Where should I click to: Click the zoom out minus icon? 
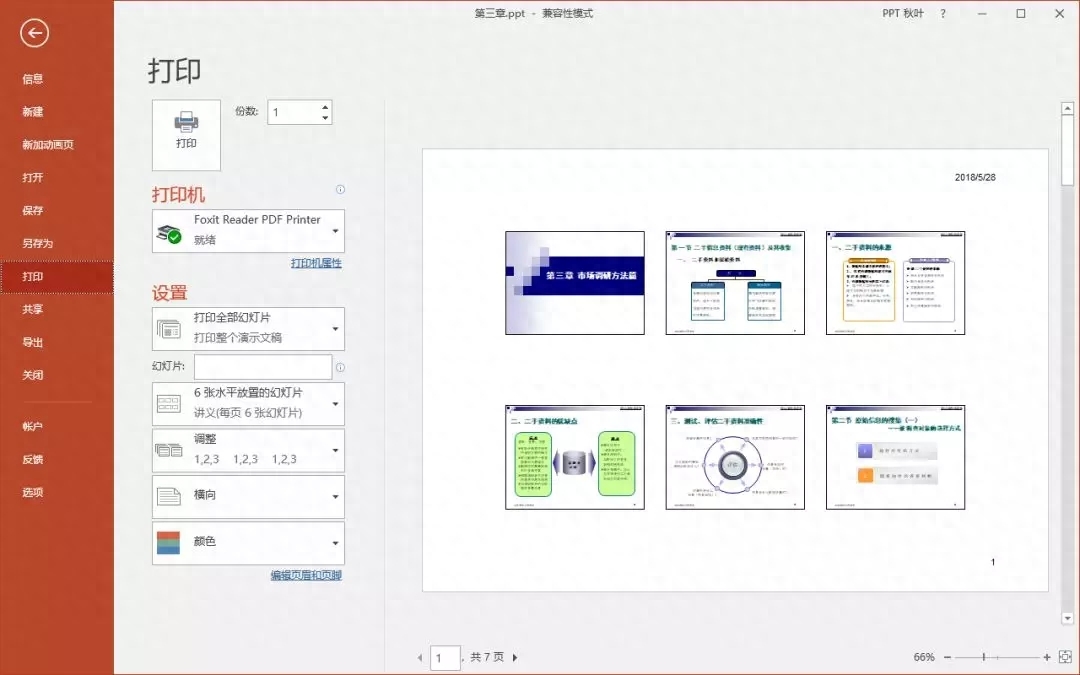(x=946, y=657)
